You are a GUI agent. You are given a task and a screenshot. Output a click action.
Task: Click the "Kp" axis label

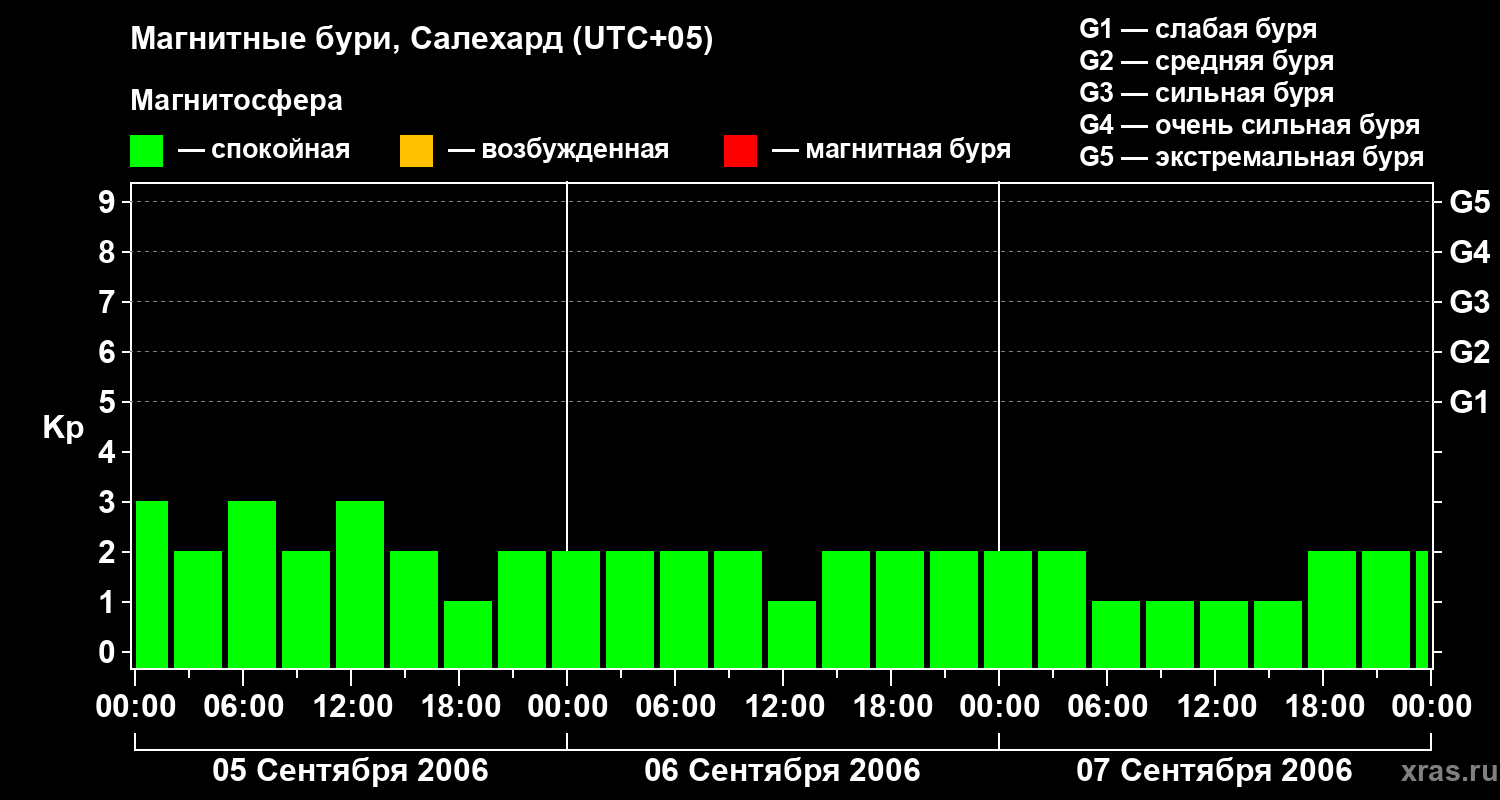click(63, 428)
